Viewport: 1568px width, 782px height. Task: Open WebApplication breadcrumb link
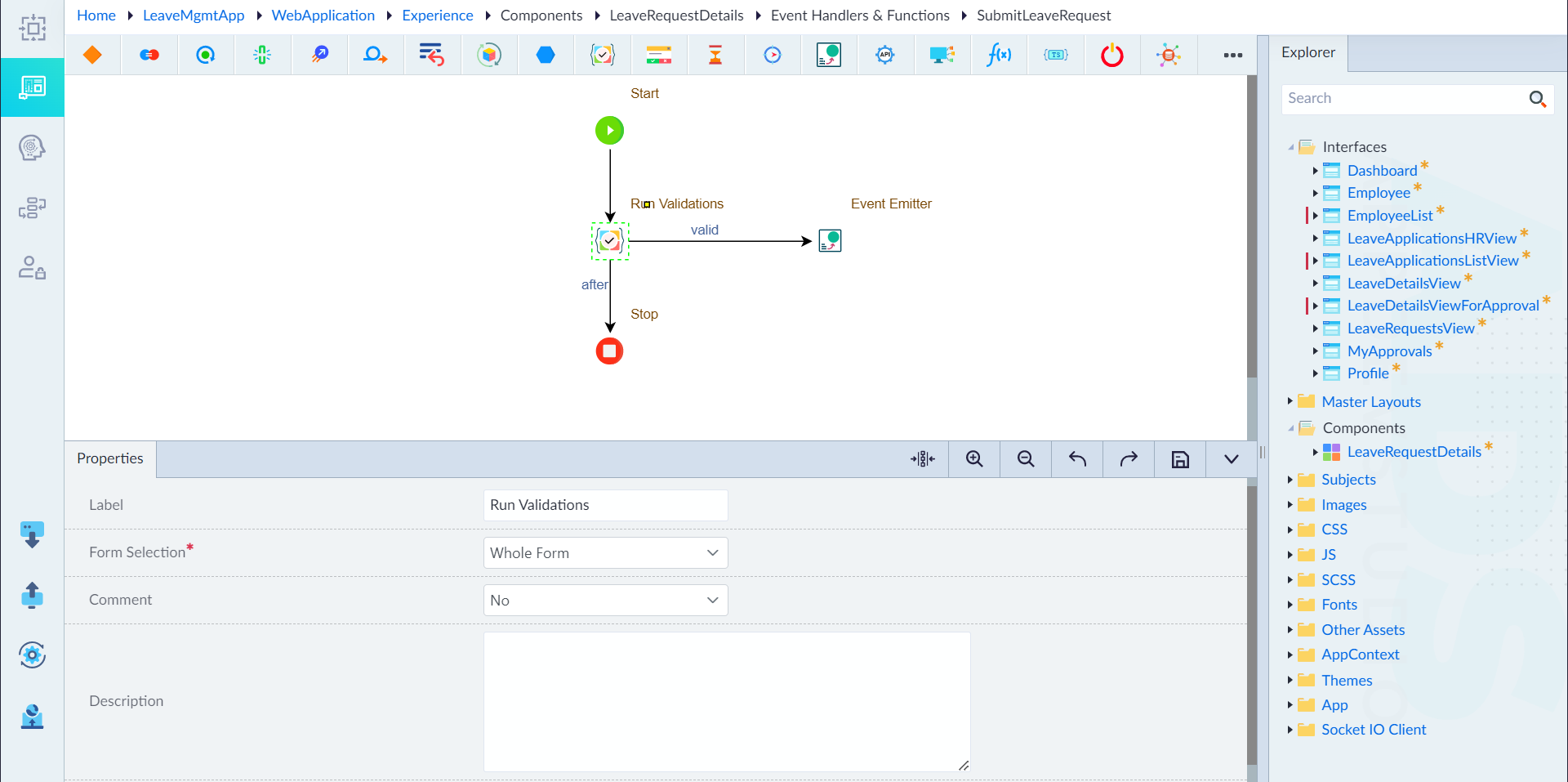(x=323, y=16)
